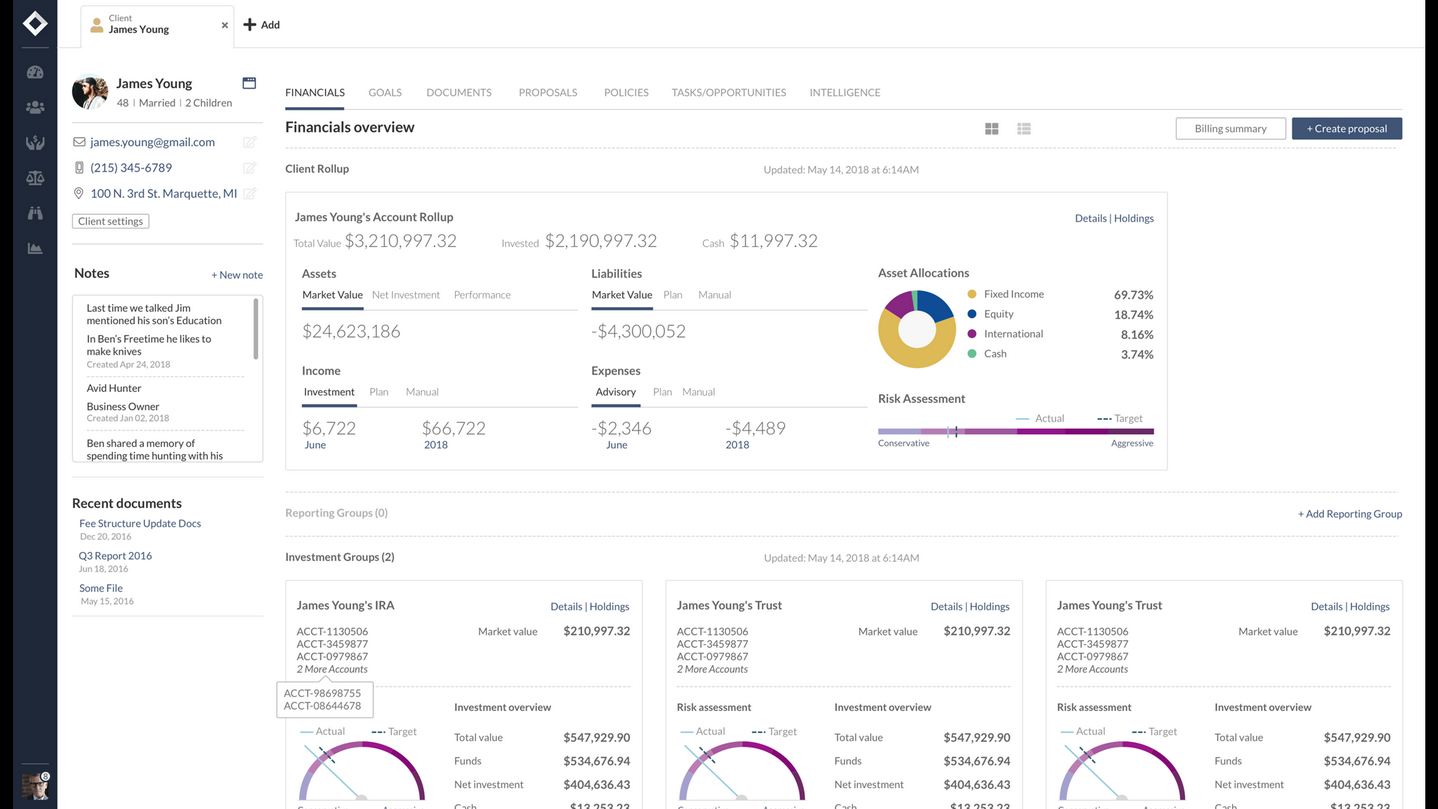Click the Risk Assessment slider marker
Viewport: 1438px width, 809px height.
point(955,432)
